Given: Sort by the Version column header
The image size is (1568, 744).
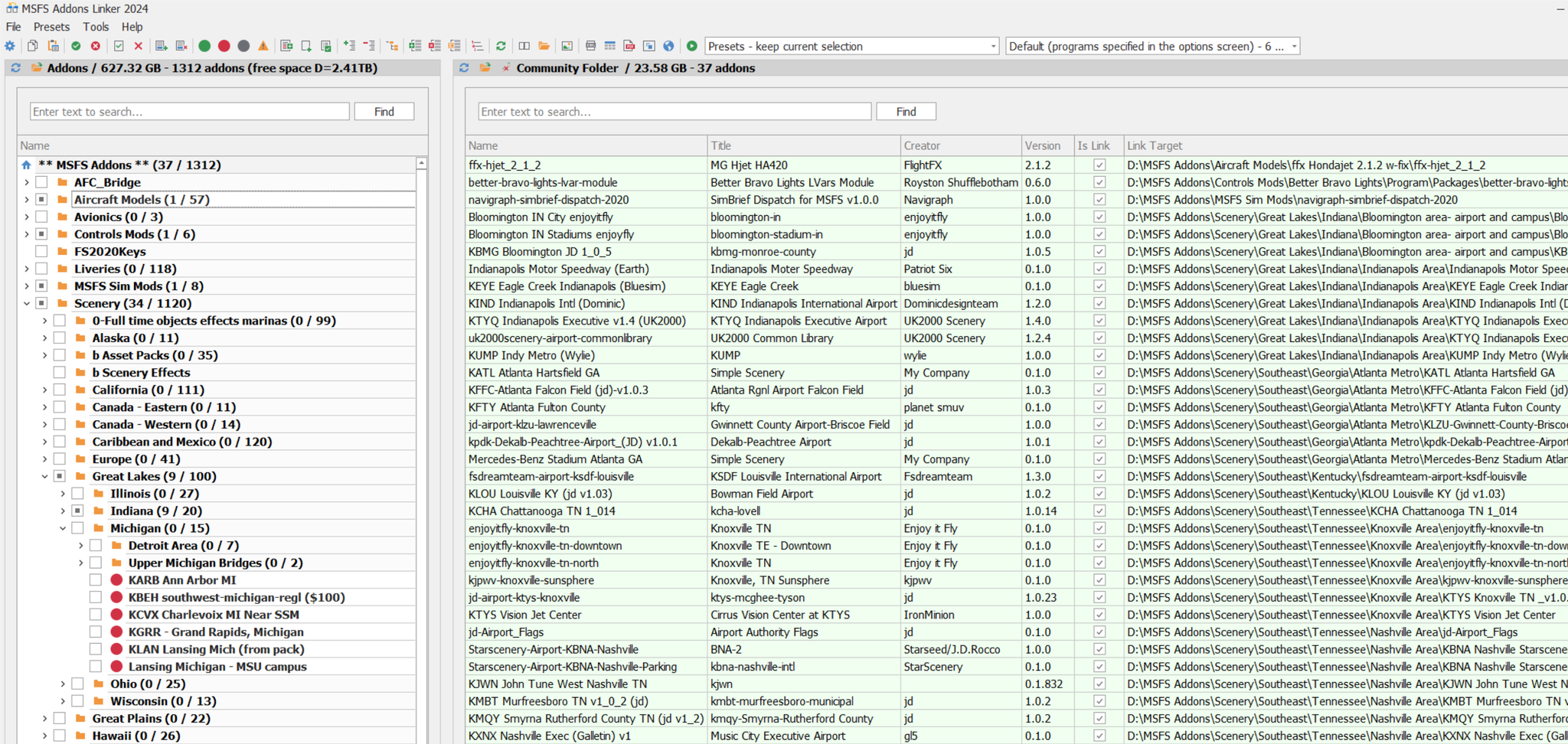Looking at the screenshot, I should (1047, 145).
